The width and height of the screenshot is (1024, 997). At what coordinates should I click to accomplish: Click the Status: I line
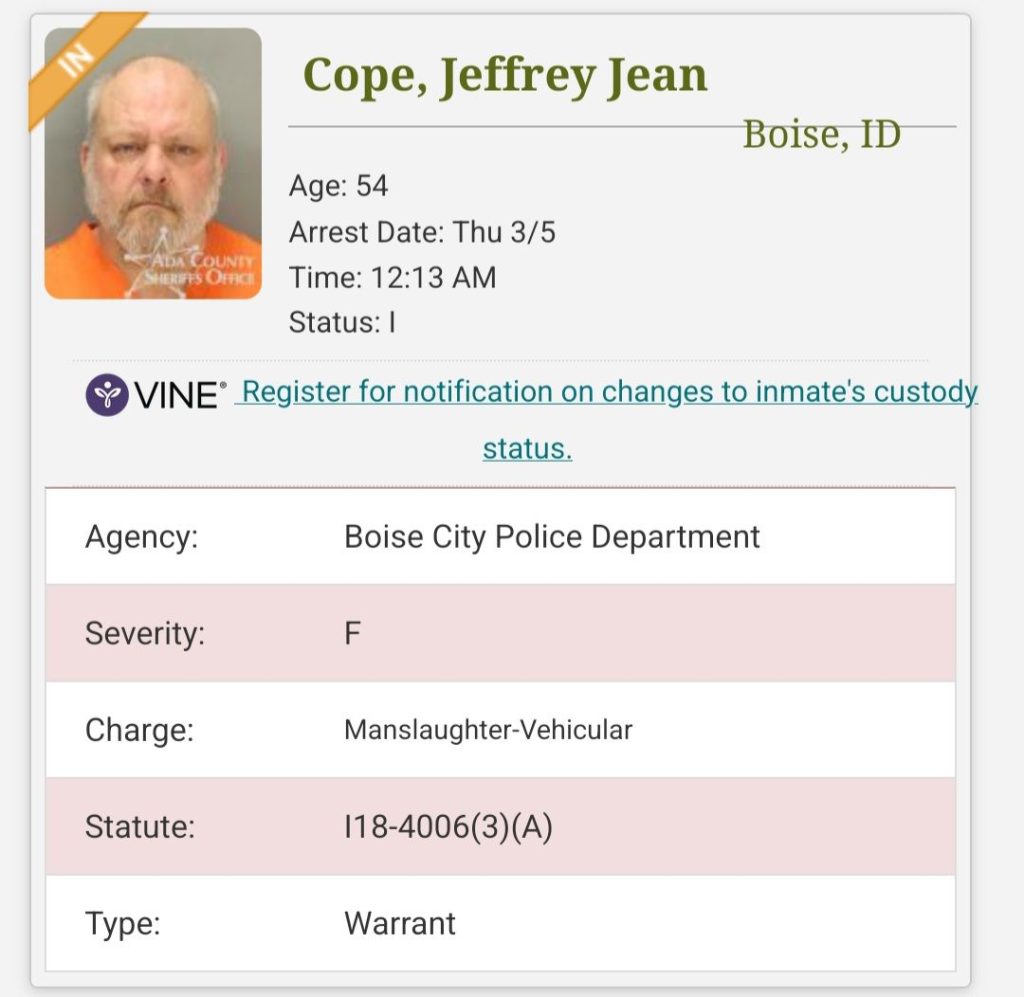342,323
